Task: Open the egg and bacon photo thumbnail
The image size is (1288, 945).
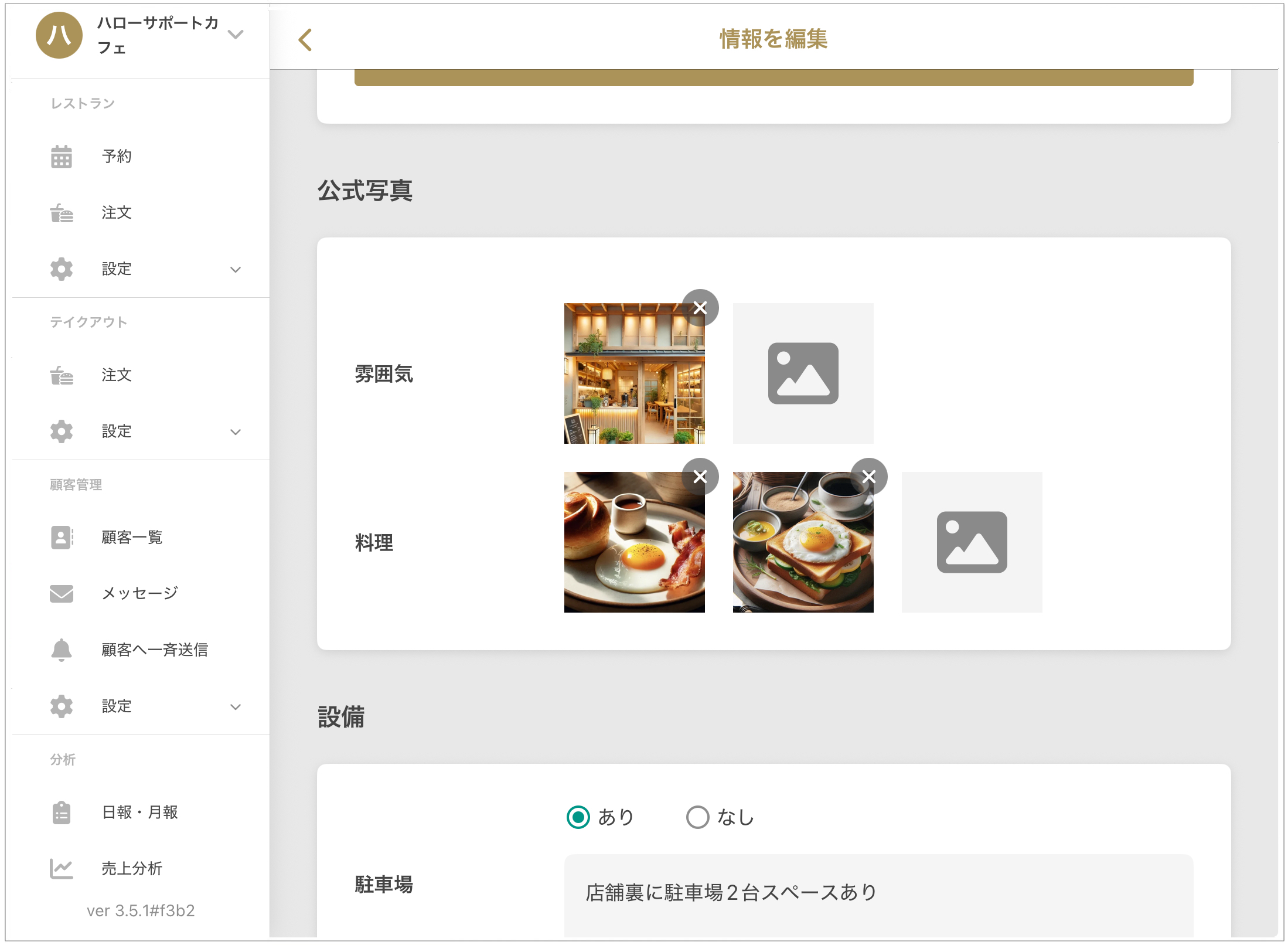Action: 634,542
